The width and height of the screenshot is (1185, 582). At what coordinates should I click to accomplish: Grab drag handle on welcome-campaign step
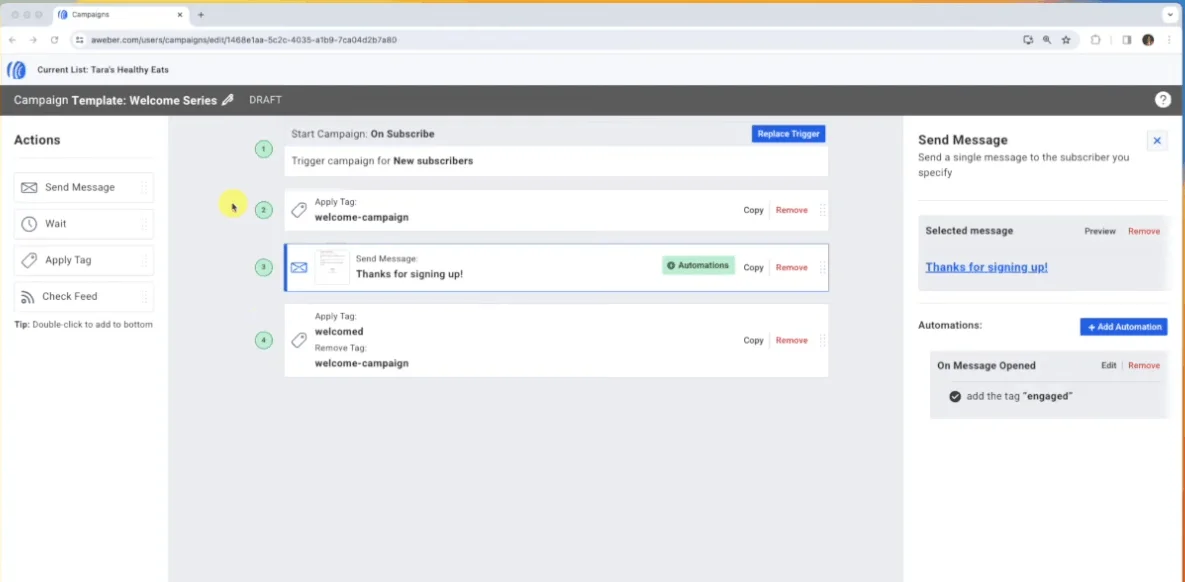822,210
